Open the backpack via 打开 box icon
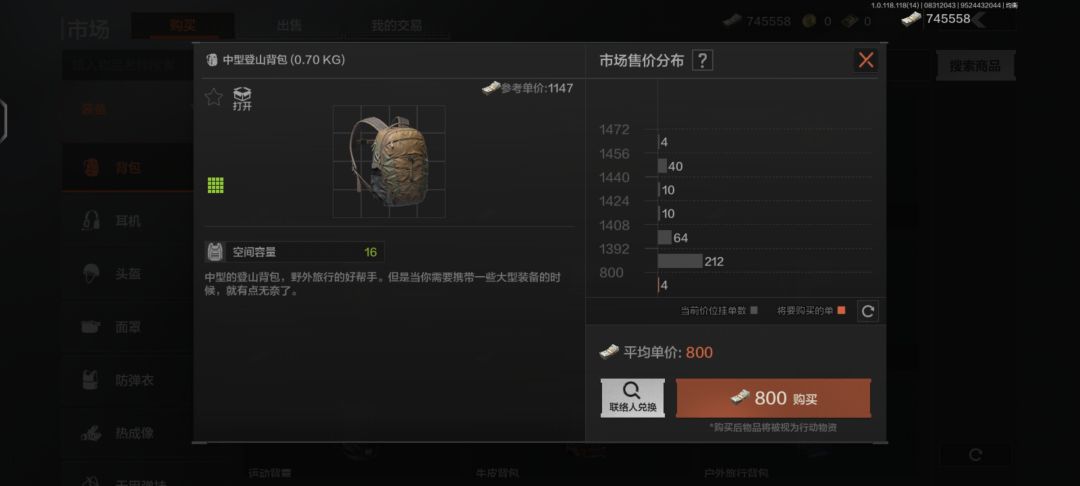The height and width of the screenshot is (486, 1080). (x=242, y=99)
